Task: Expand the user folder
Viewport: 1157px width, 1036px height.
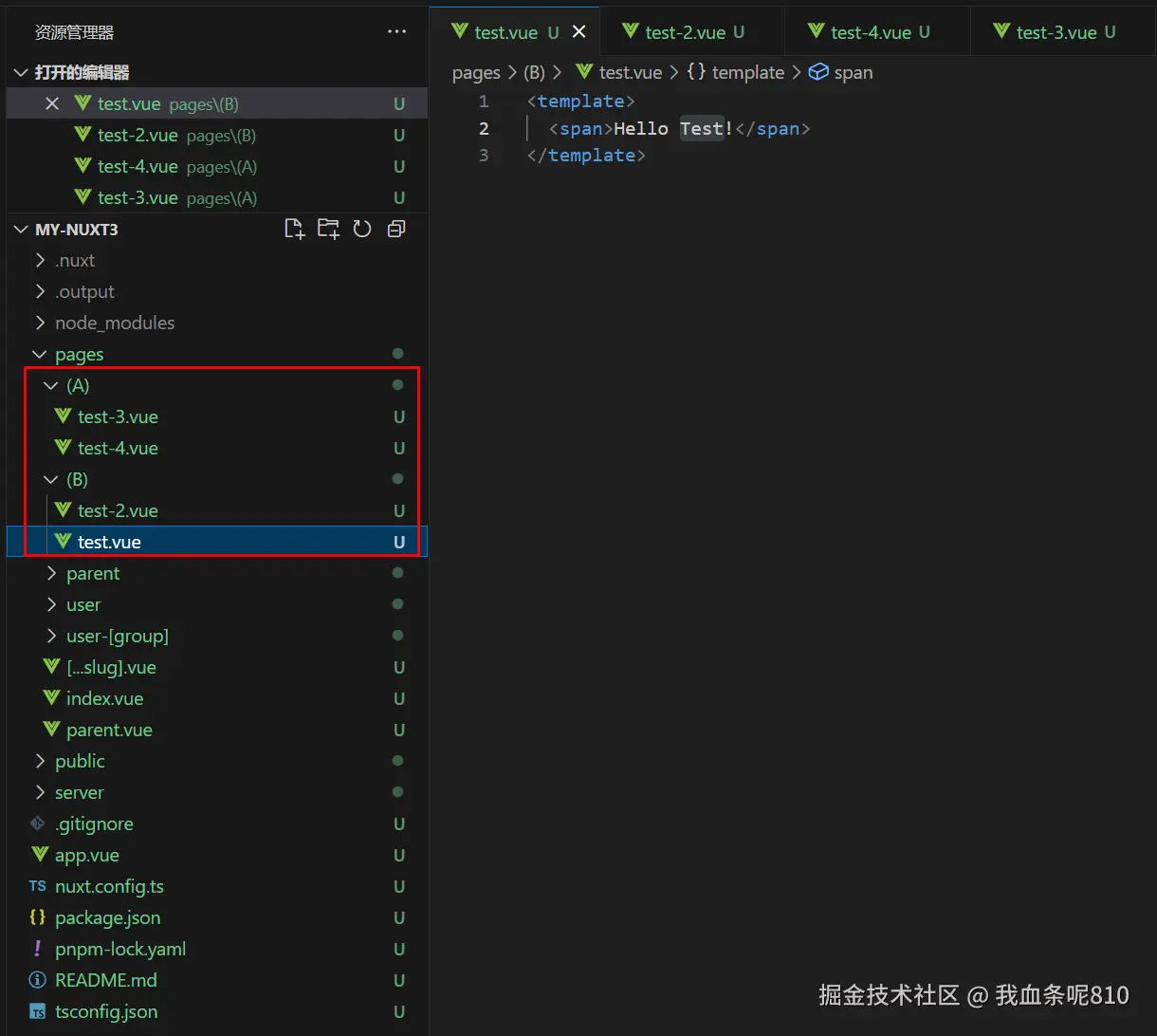Action: pos(51,604)
